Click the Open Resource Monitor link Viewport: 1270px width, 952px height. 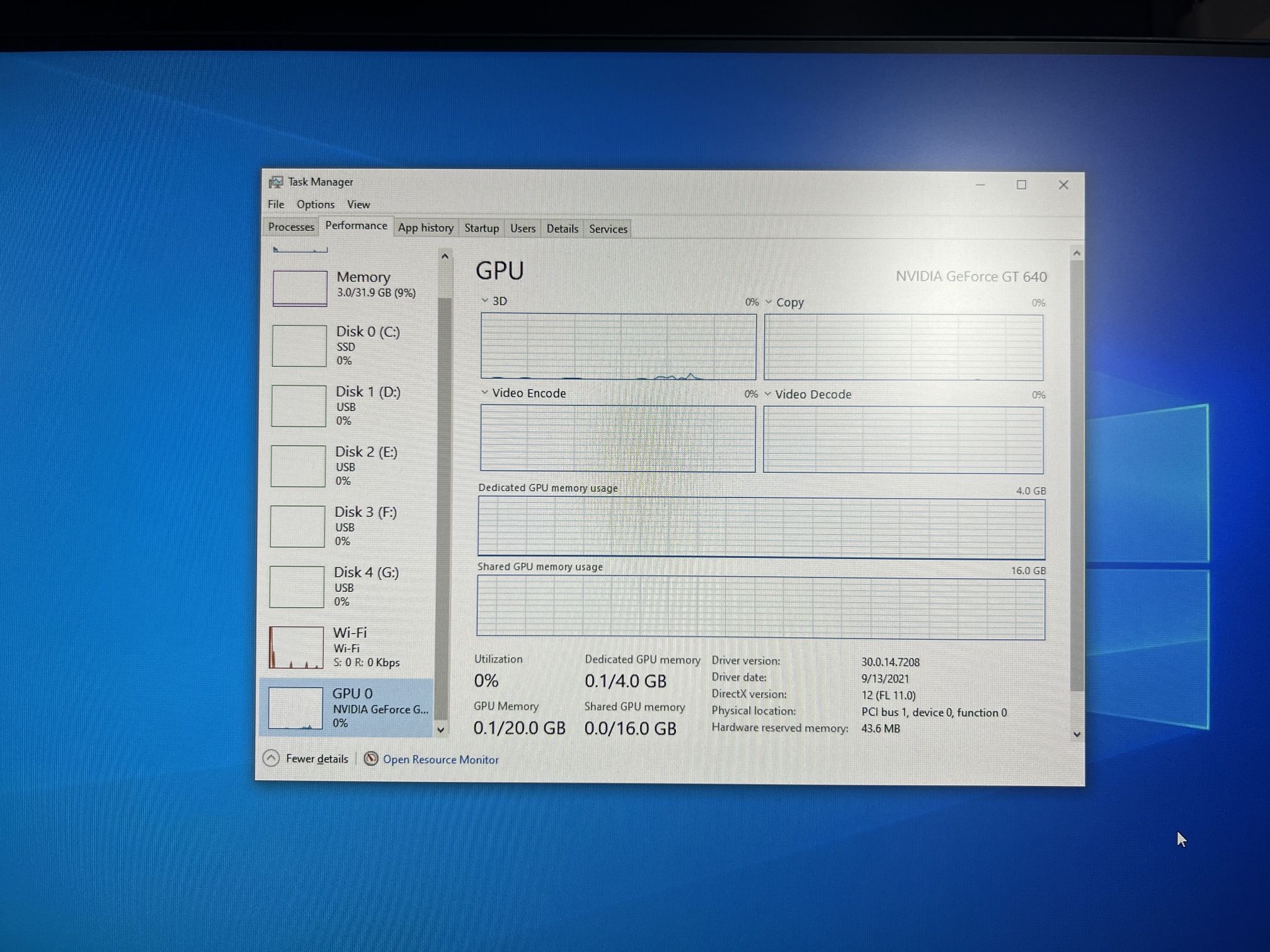pos(440,759)
